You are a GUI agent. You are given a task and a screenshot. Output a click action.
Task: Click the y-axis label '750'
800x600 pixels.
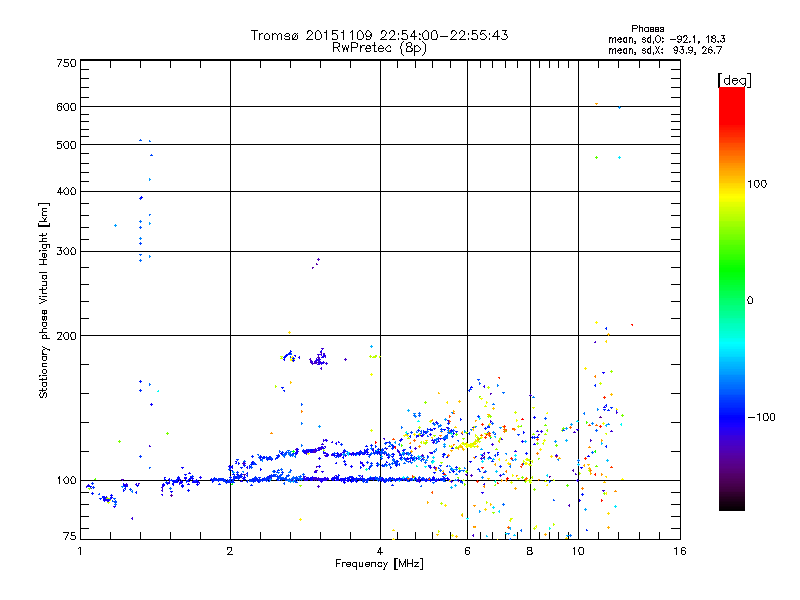pyautogui.click(x=66, y=63)
